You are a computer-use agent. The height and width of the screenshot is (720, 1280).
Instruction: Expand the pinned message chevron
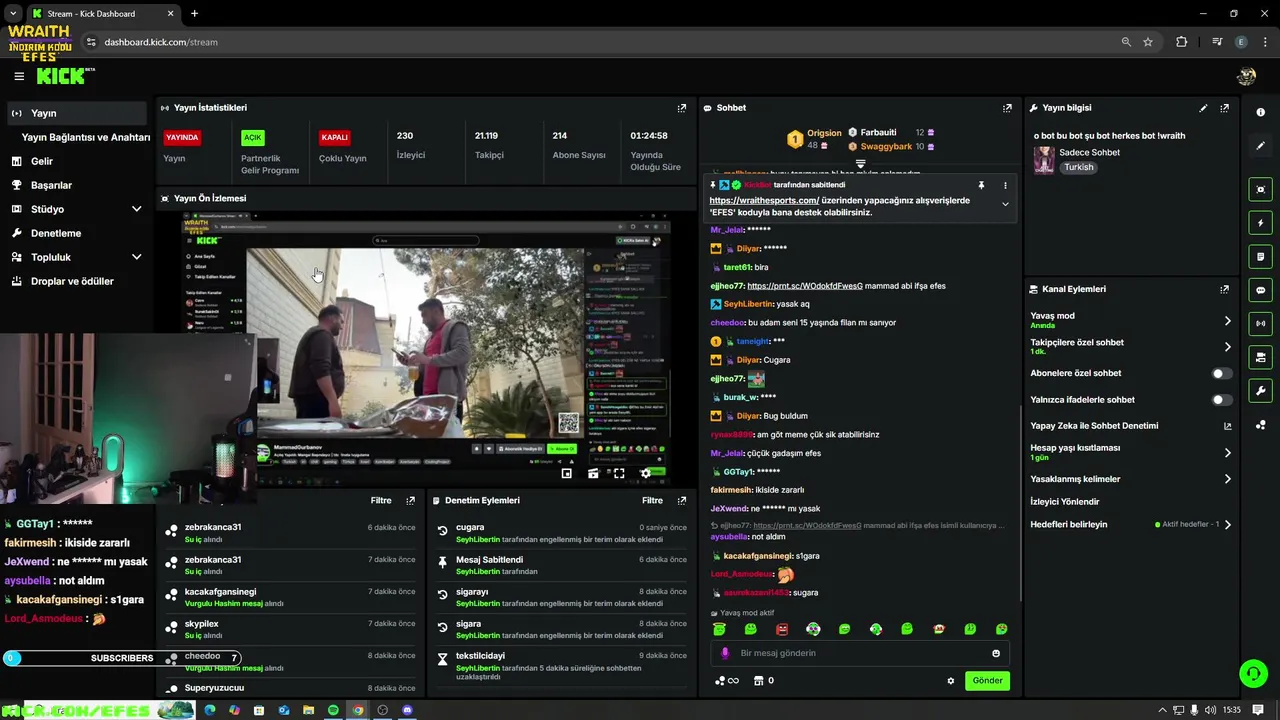pyautogui.click(x=1005, y=204)
